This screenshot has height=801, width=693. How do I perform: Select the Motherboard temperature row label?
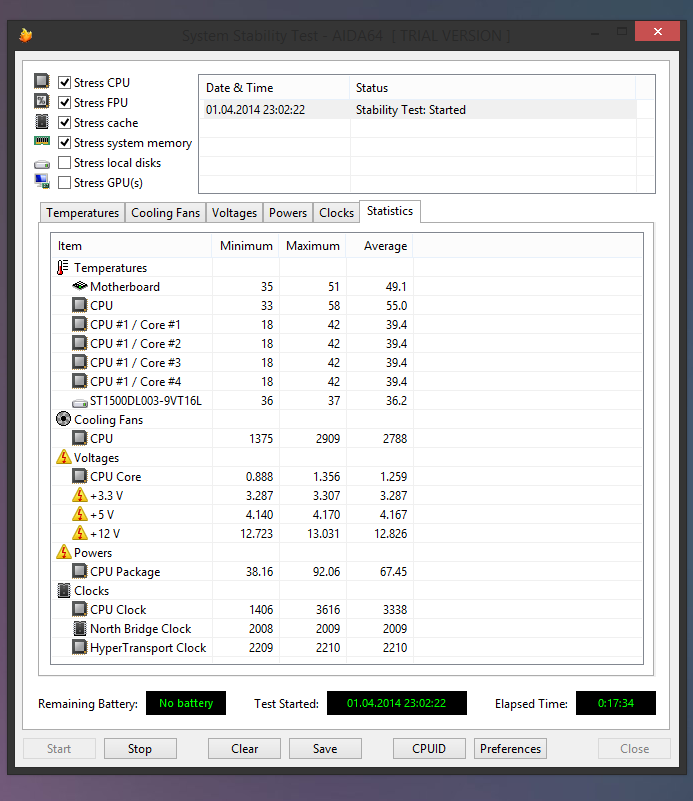(x=125, y=287)
